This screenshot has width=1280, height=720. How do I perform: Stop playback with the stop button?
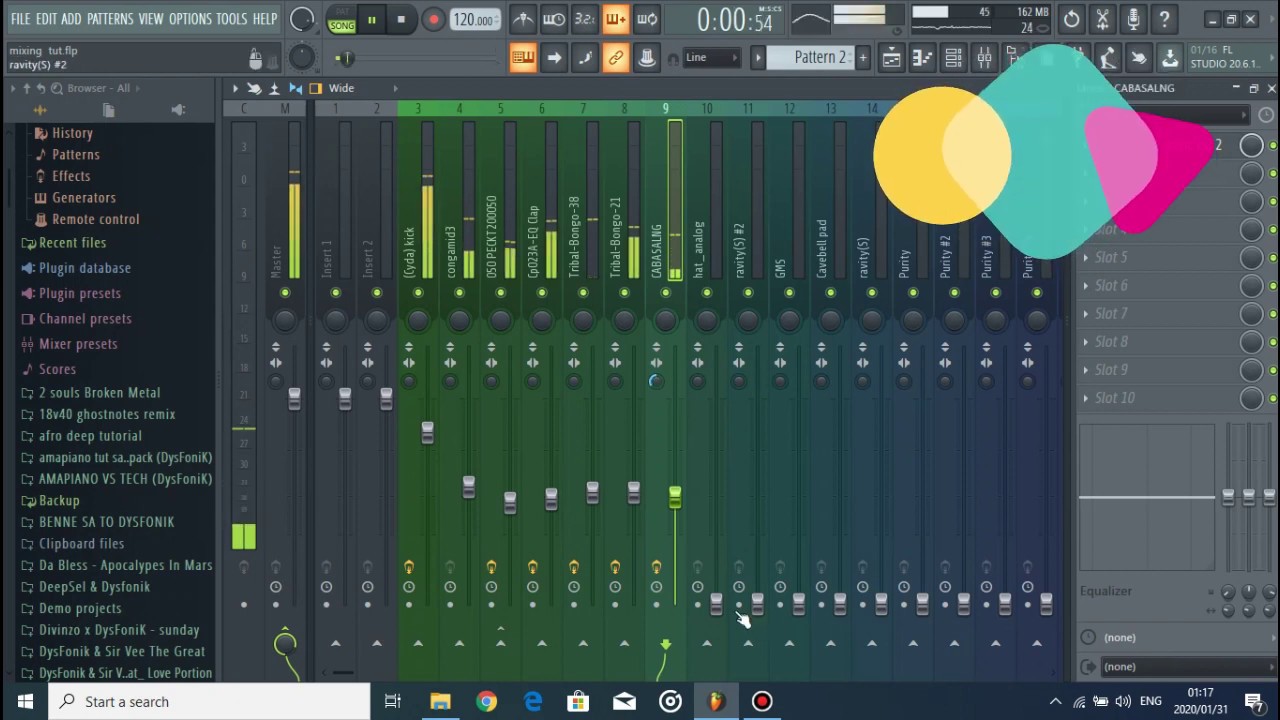click(401, 20)
